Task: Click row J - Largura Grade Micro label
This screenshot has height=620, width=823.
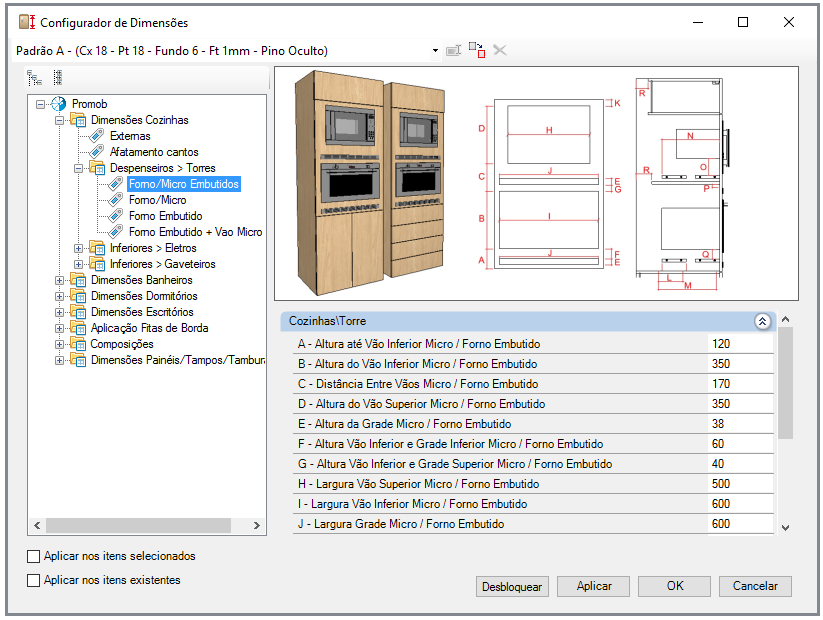Action: 401,524
